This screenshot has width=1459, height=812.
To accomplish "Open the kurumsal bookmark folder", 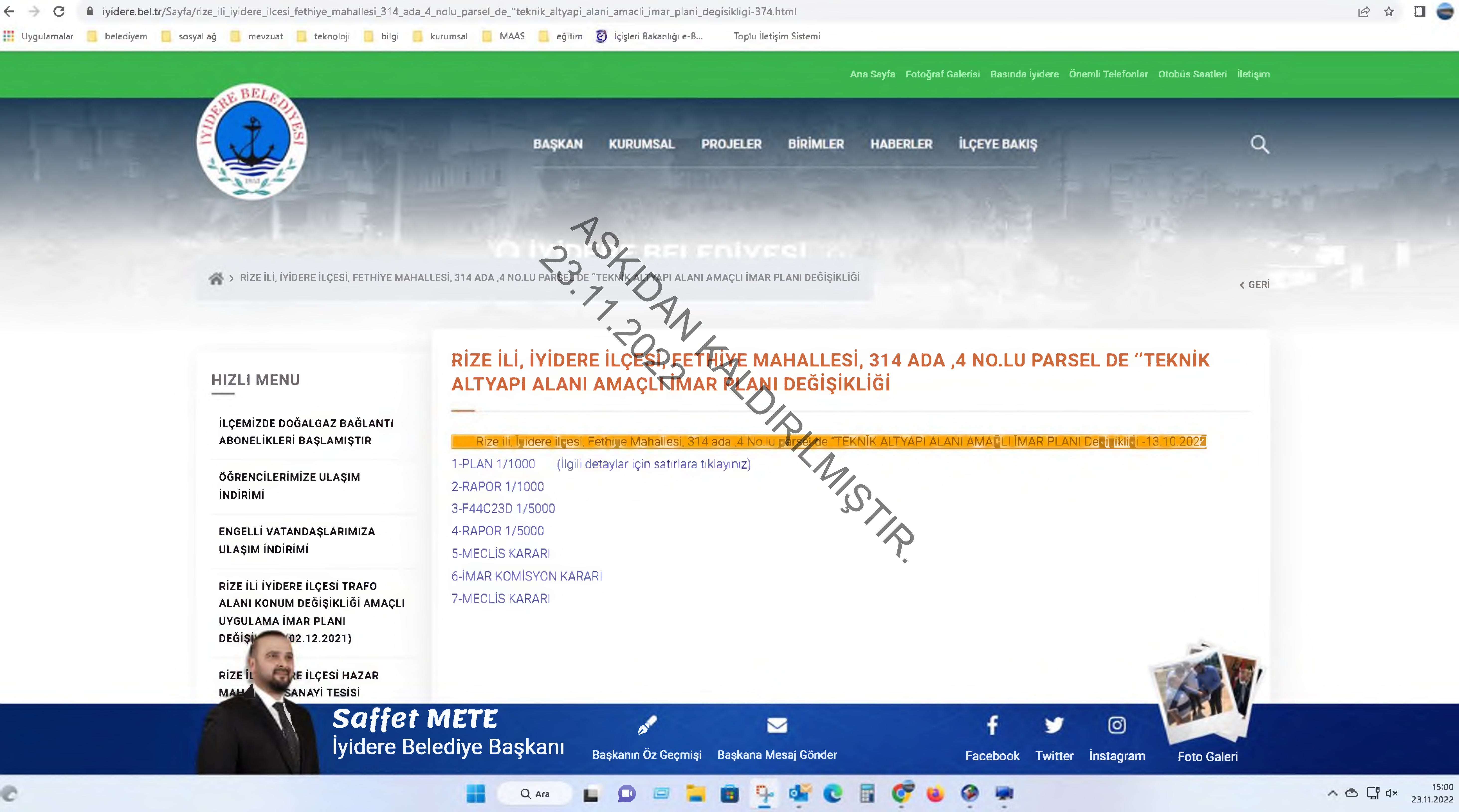I will (x=439, y=36).
